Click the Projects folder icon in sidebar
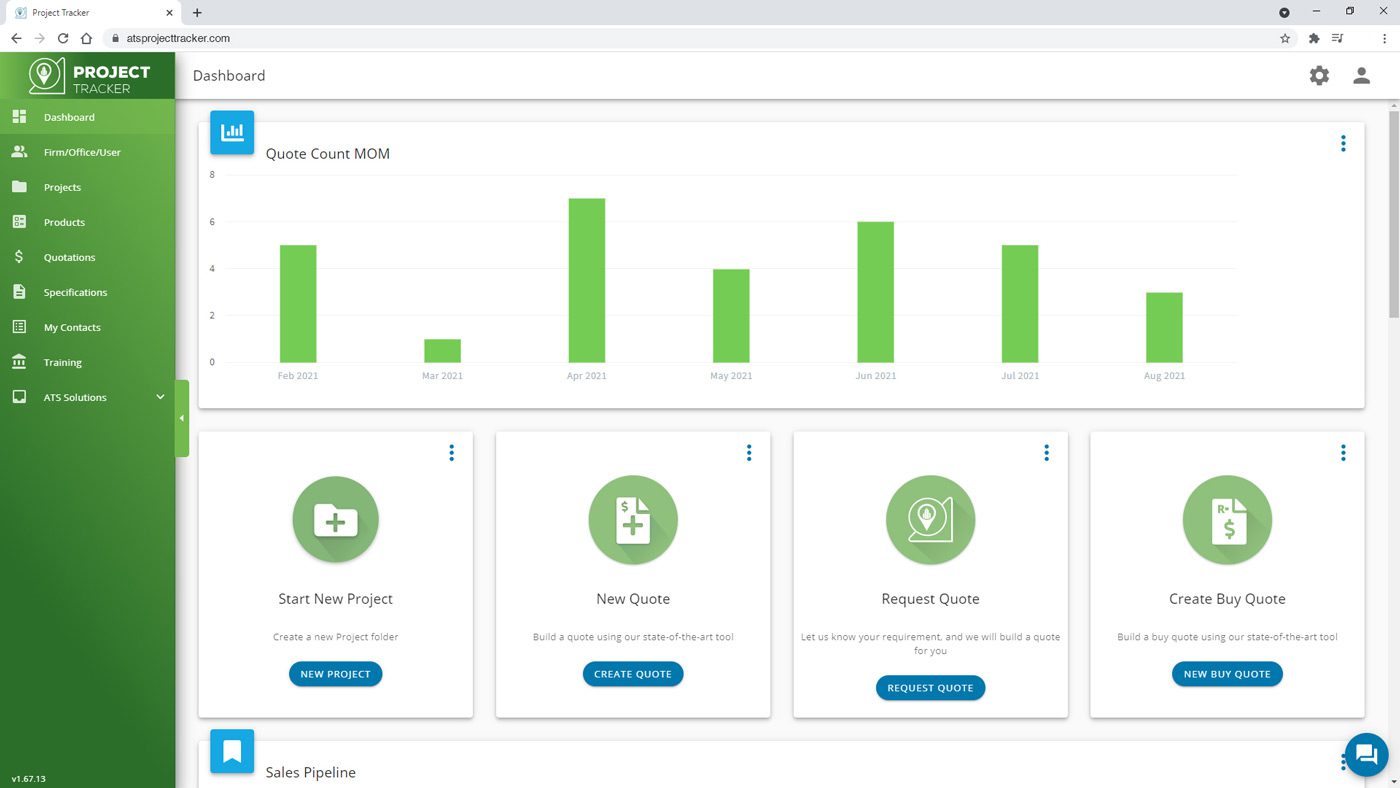1400x788 pixels. click(19, 187)
